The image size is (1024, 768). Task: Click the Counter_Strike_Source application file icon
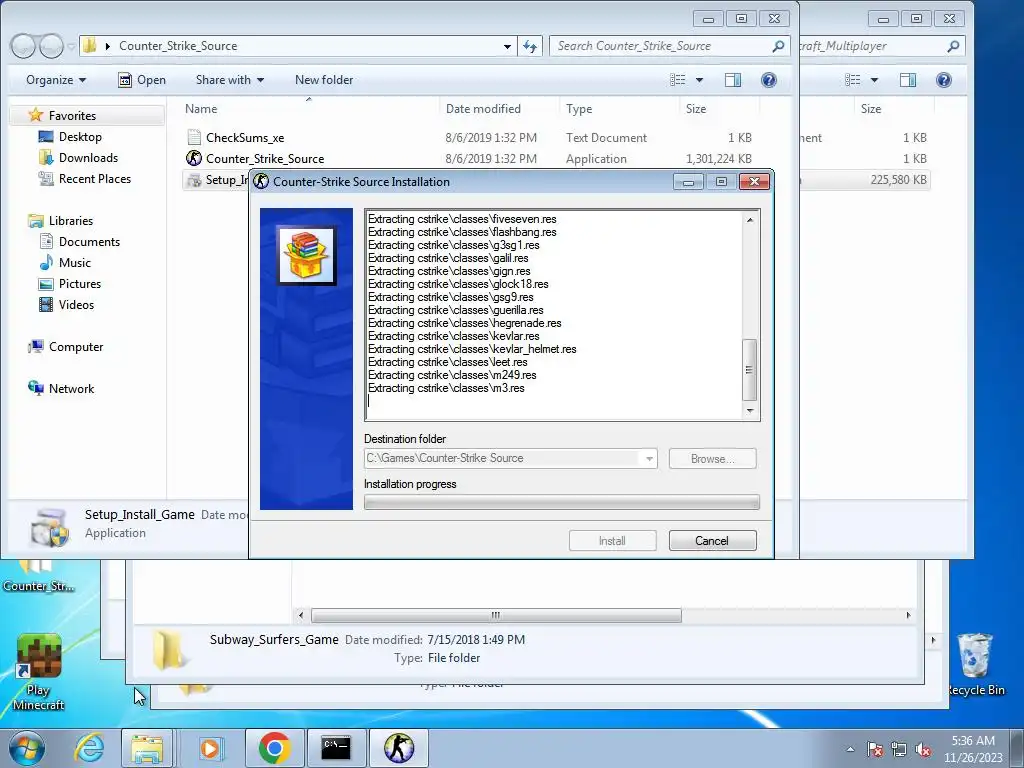(x=194, y=158)
